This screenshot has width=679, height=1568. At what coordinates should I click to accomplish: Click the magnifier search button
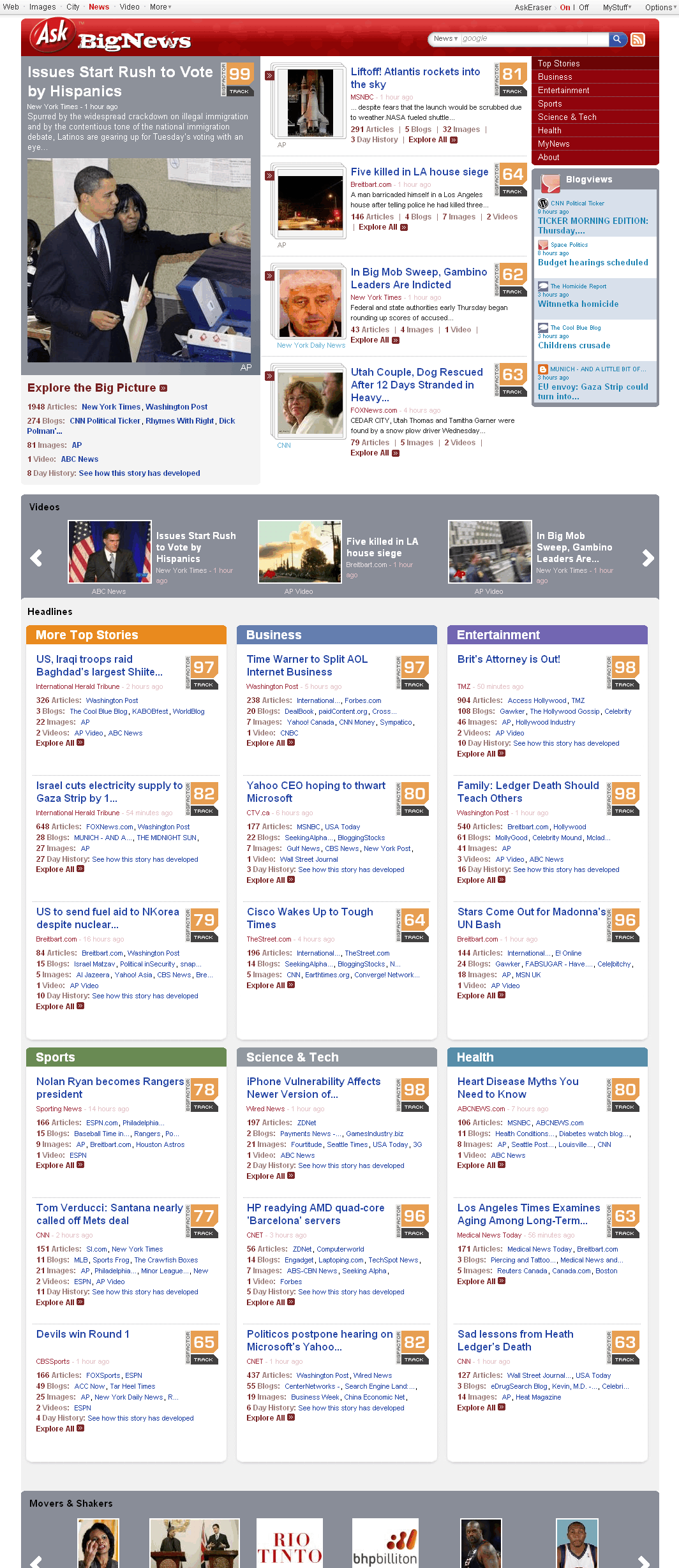617,39
